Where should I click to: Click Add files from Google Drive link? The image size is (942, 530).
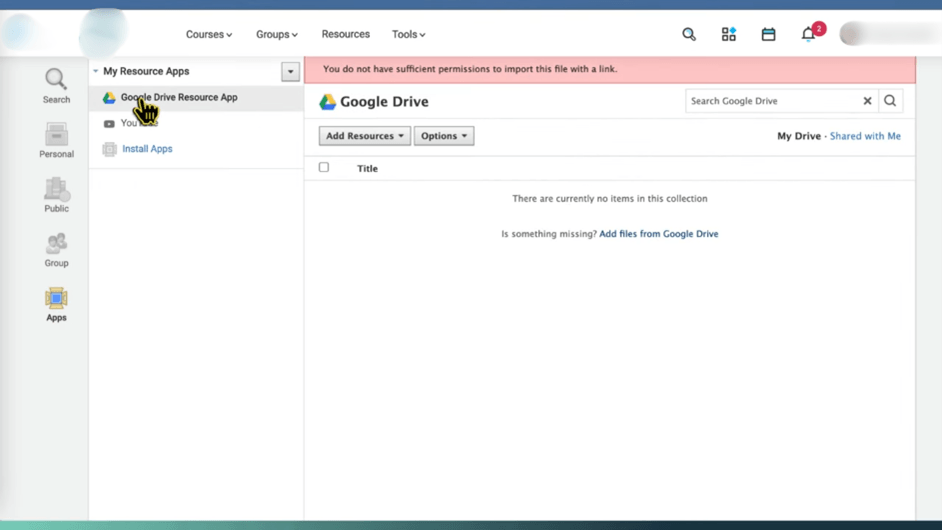(x=658, y=234)
